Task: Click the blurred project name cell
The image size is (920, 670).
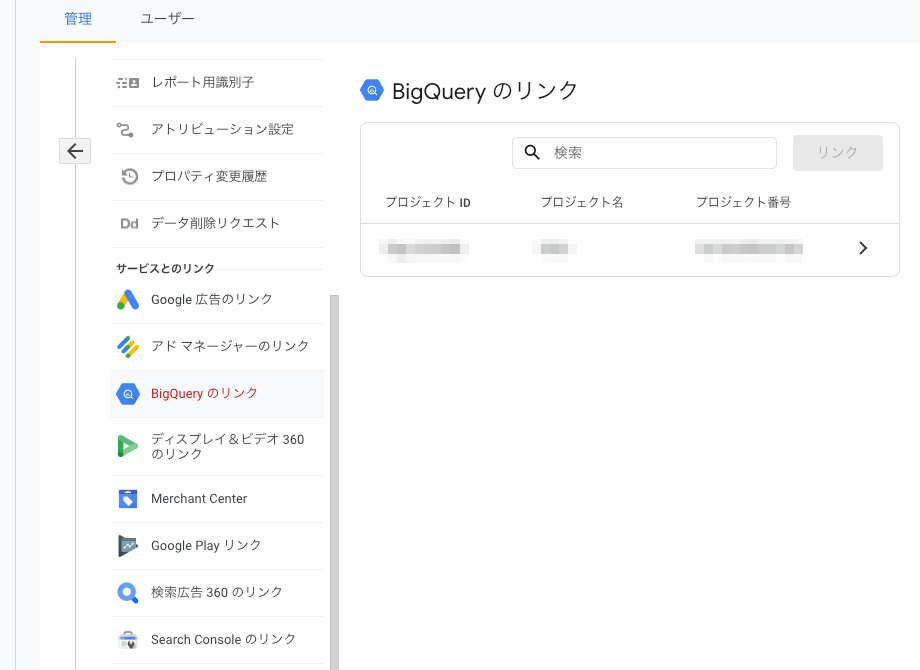Action: [x=554, y=248]
